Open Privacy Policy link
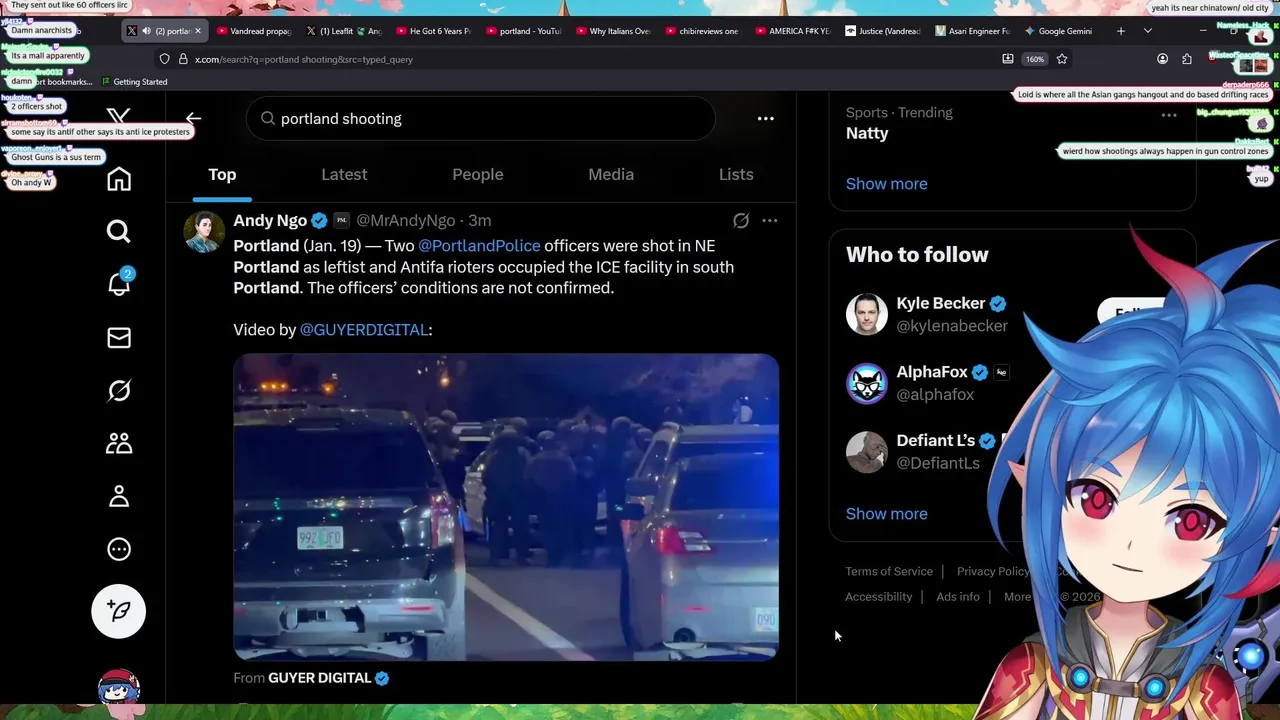The height and width of the screenshot is (720, 1280). click(993, 571)
